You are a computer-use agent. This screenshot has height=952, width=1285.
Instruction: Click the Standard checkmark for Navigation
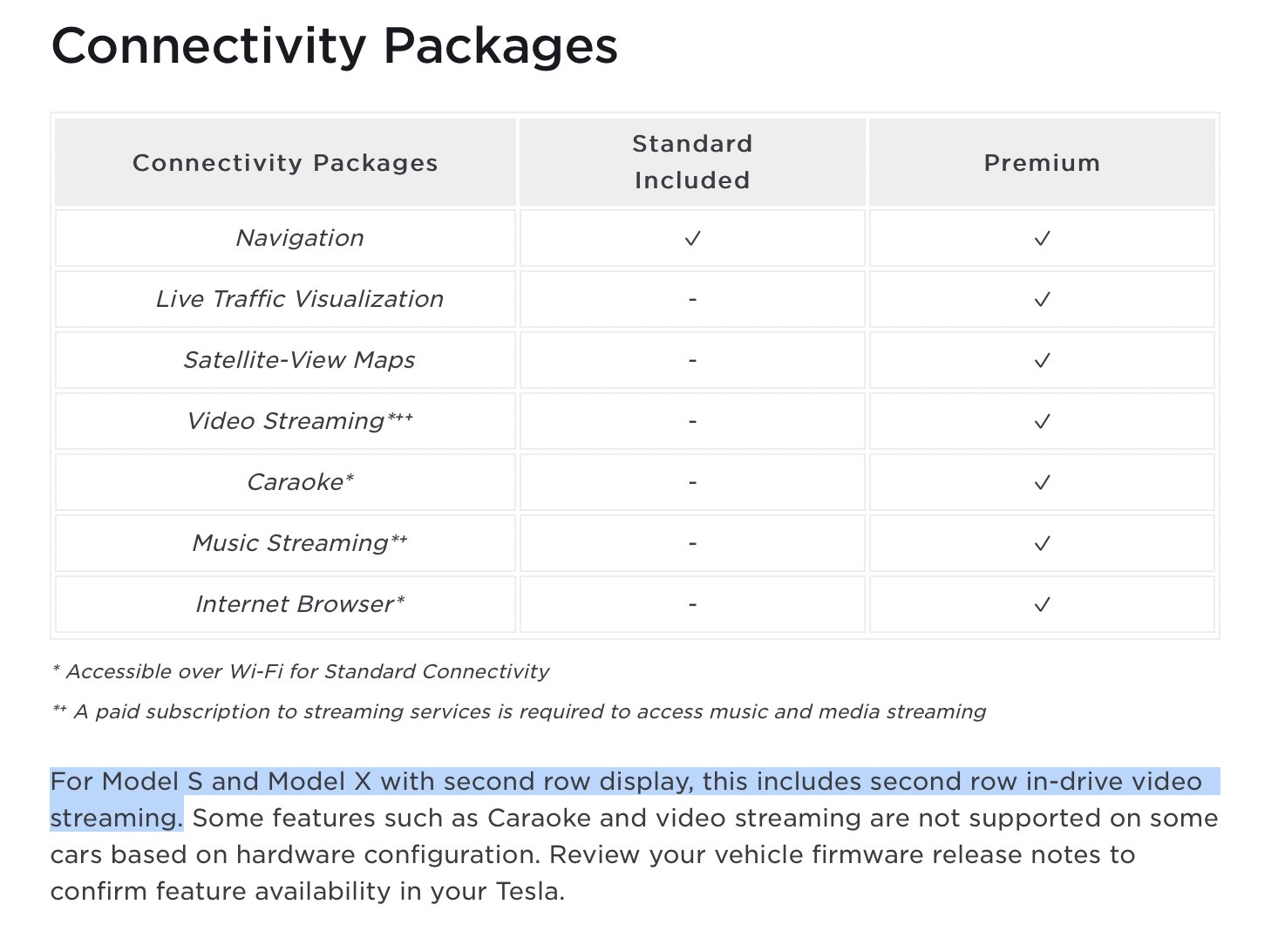coord(692,238)
